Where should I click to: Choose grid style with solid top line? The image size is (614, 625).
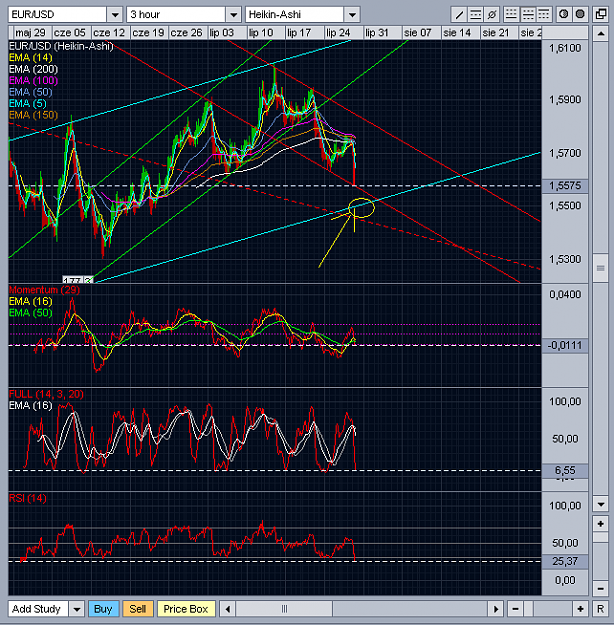point(544,15)
